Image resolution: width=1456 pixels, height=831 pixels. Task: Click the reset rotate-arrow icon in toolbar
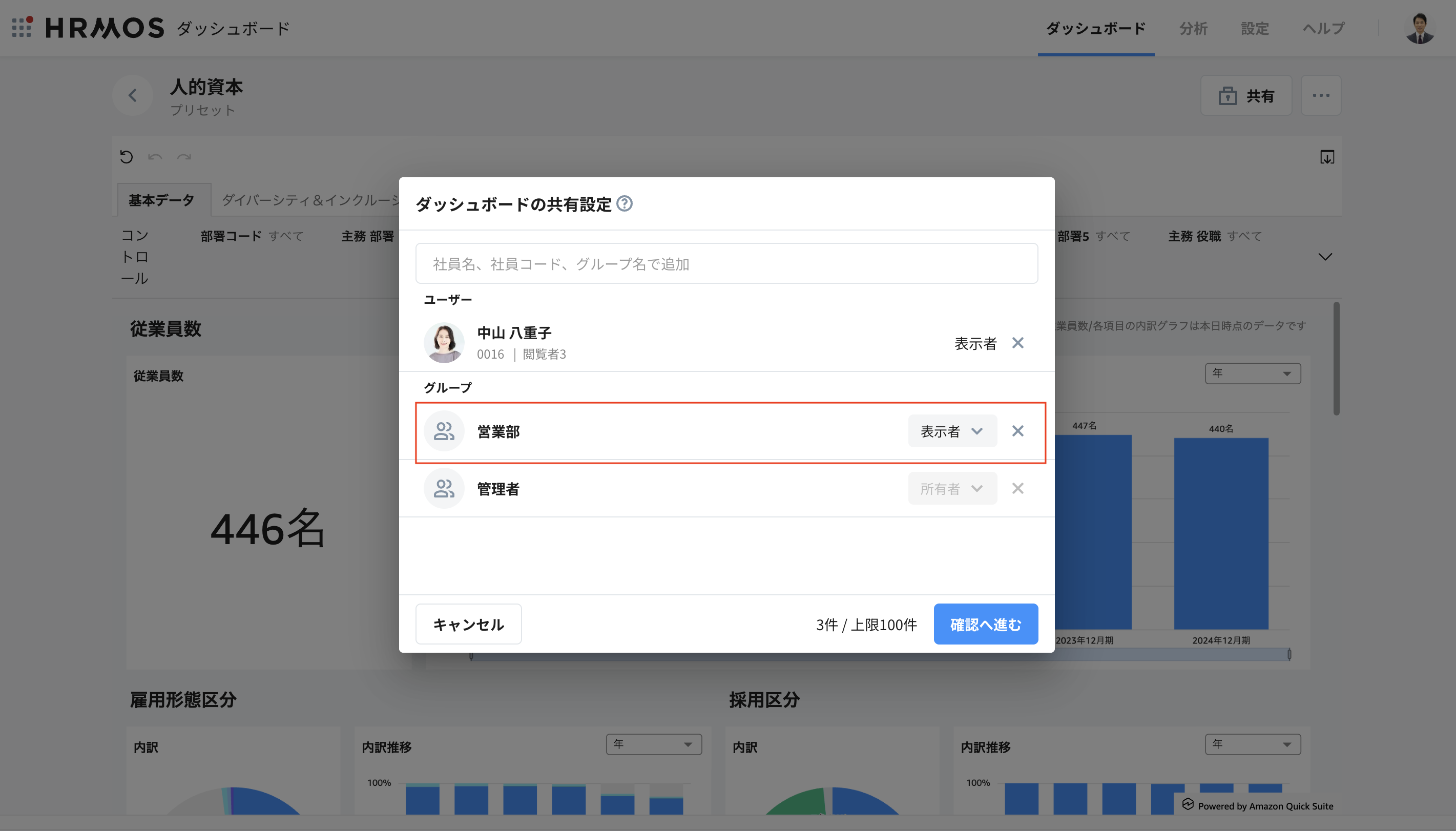[127, 157]
